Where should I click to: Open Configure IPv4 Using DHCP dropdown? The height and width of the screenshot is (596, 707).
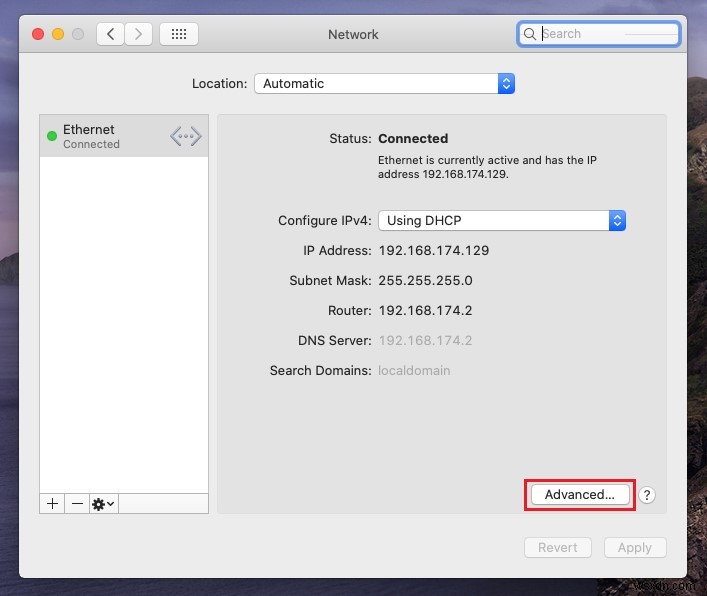[x=502, y=220]
